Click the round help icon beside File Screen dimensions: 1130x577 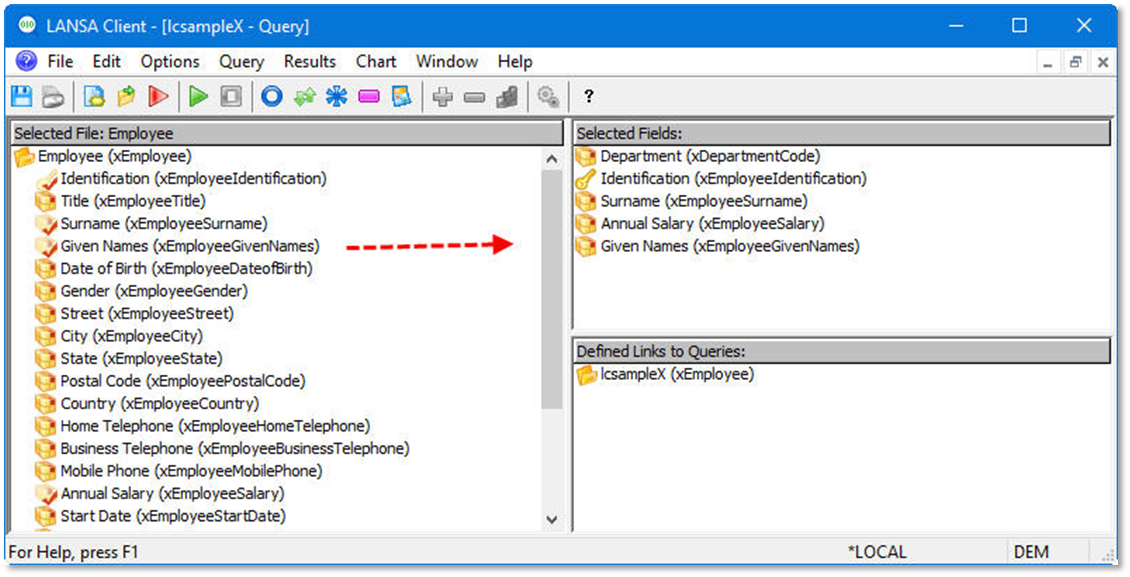pyautogui.click(x=26, y=61)
